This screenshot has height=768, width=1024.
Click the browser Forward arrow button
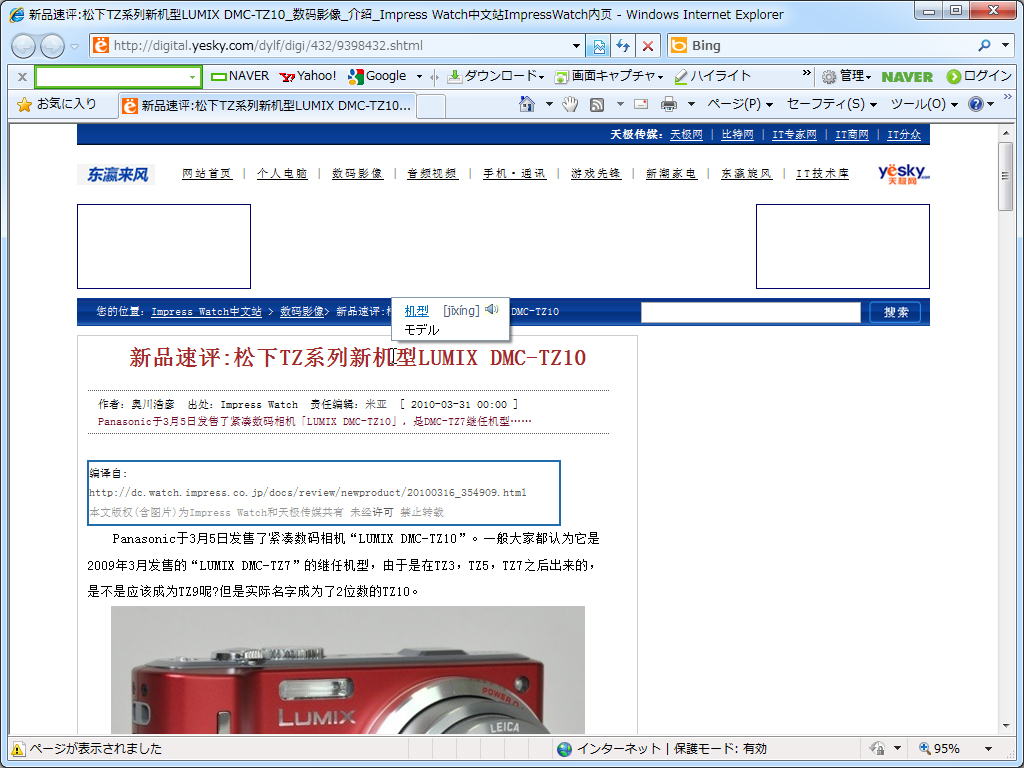(52, 46)
